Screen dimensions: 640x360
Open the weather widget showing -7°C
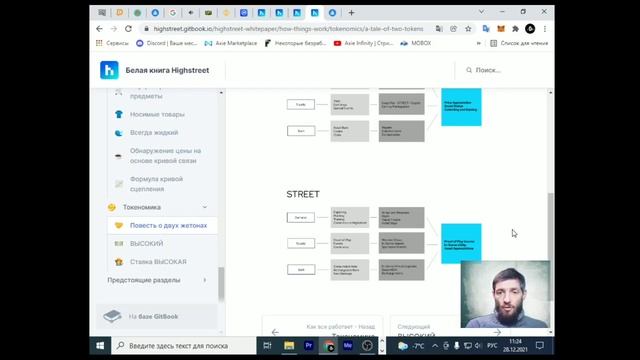[411, 346]
